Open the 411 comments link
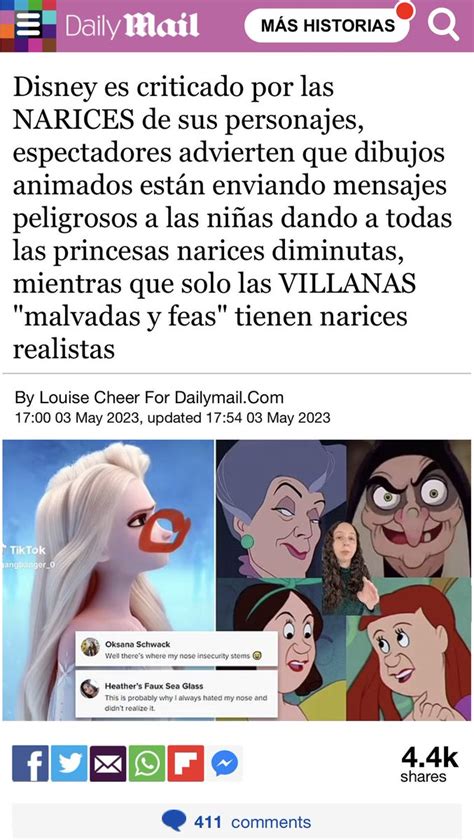The height and width of the screenshot is (840, 474). coord(252,822)
